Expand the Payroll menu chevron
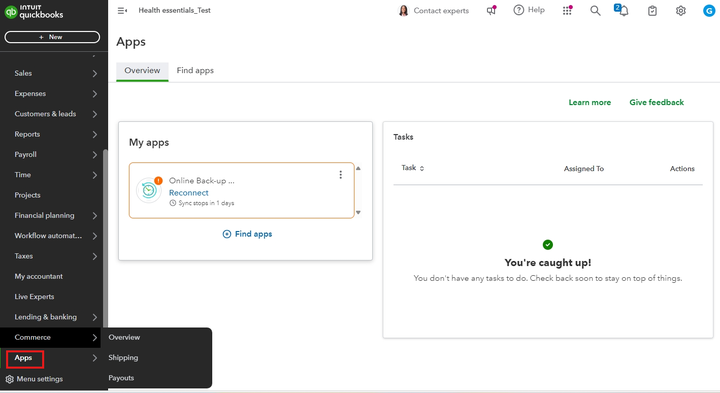The width and height of the screenshot is (720, 393). (95, 155)
